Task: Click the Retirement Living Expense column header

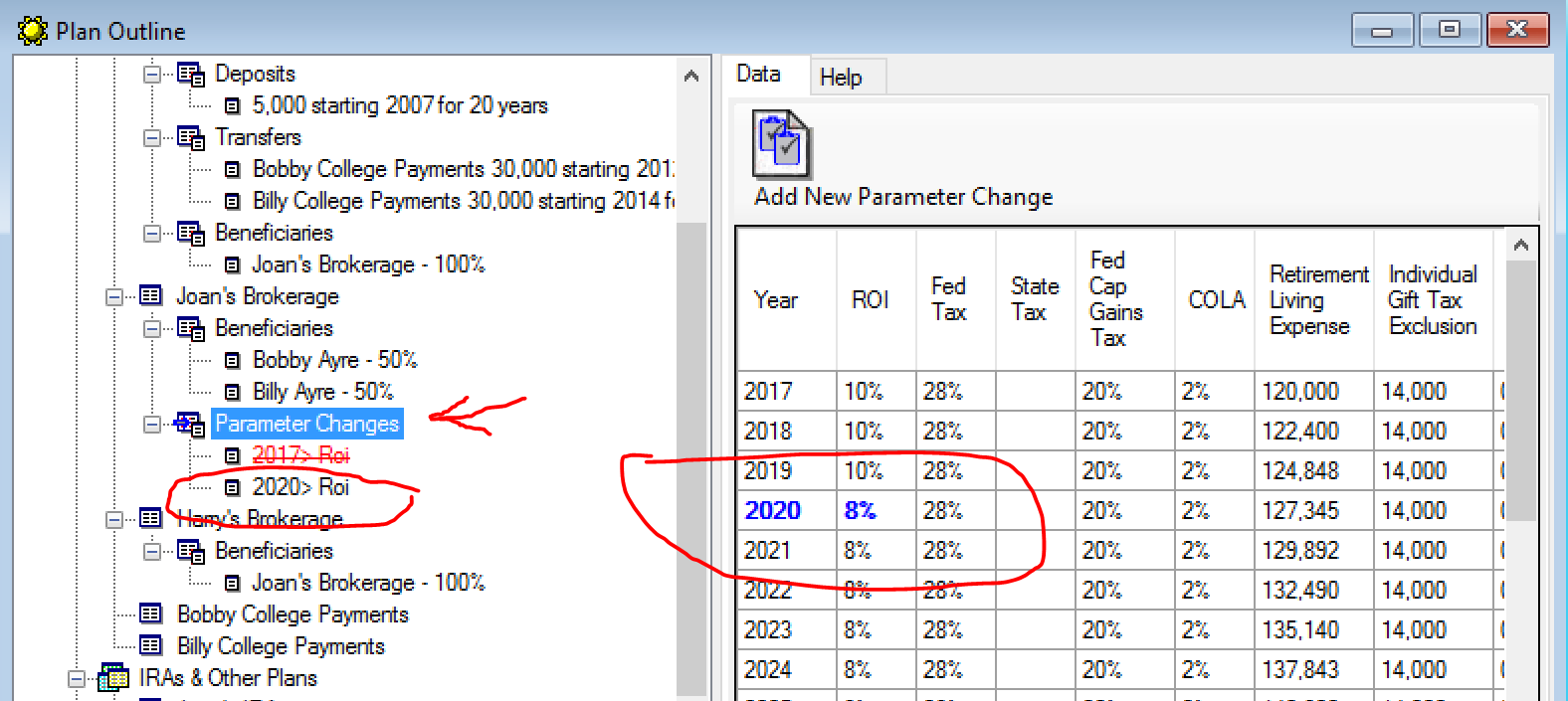Action: [x=1313, y=300]
